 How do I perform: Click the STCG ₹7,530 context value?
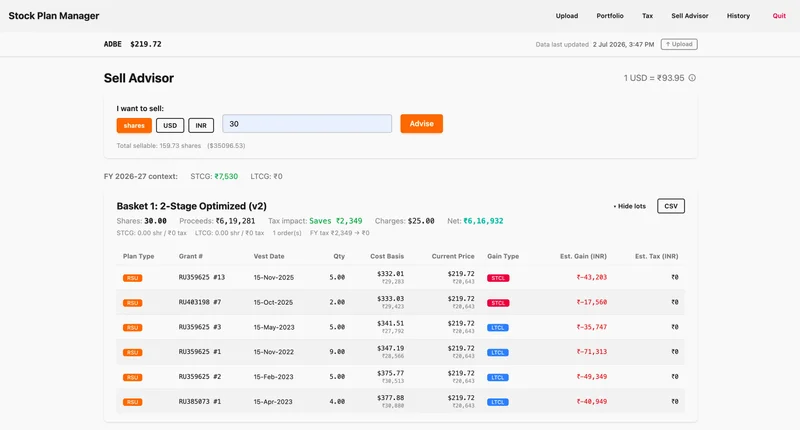226,176
